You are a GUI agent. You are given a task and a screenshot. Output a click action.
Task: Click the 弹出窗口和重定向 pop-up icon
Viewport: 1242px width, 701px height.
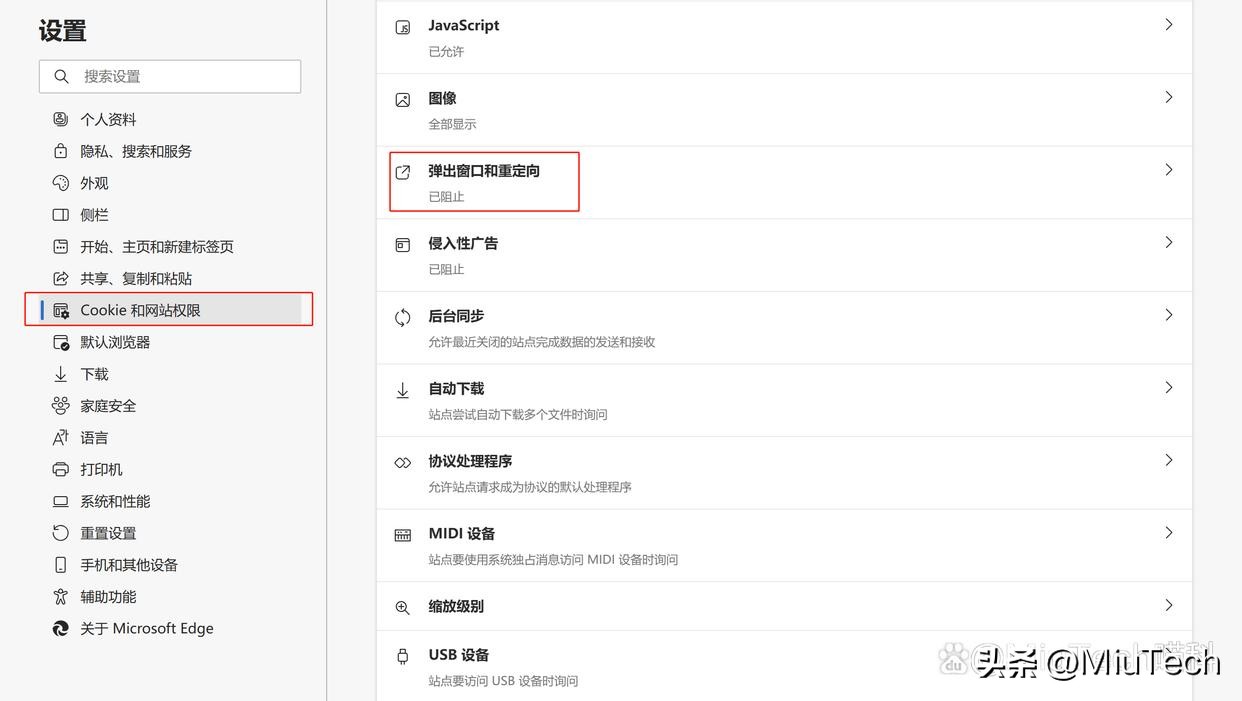pos(403,172)
